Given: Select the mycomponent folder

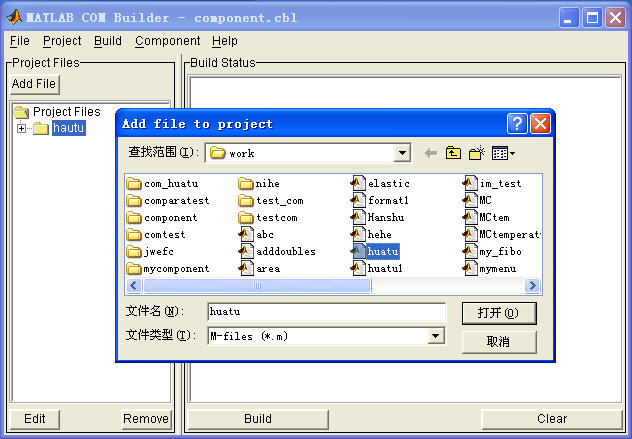Looking at the screenshot, I should pyautogui.click(x=168, y=268).
